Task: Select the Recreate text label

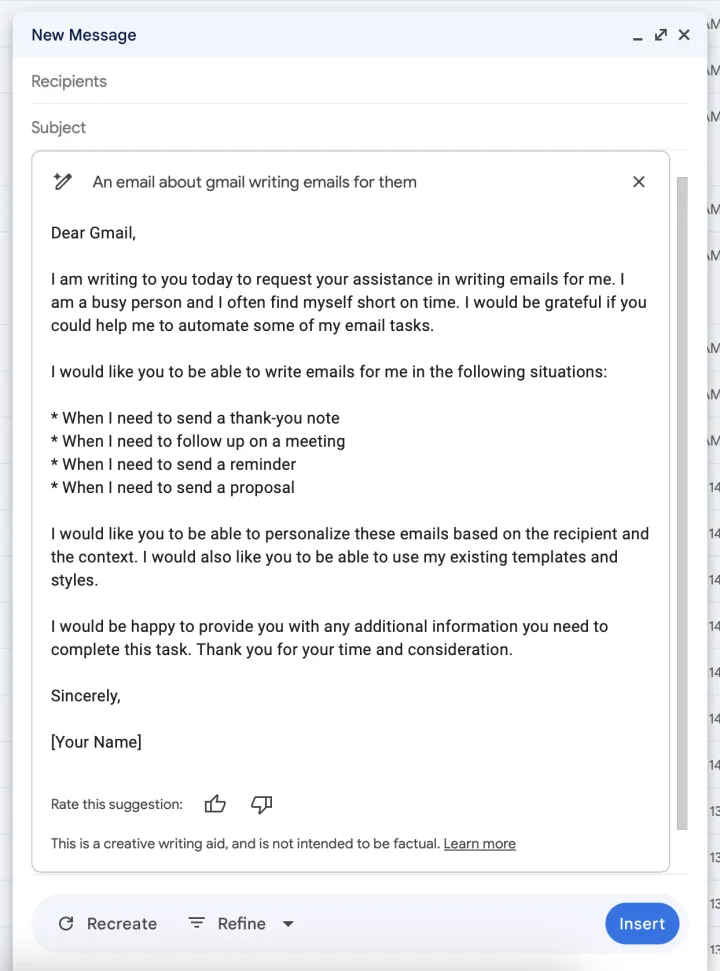Action: 122,924
